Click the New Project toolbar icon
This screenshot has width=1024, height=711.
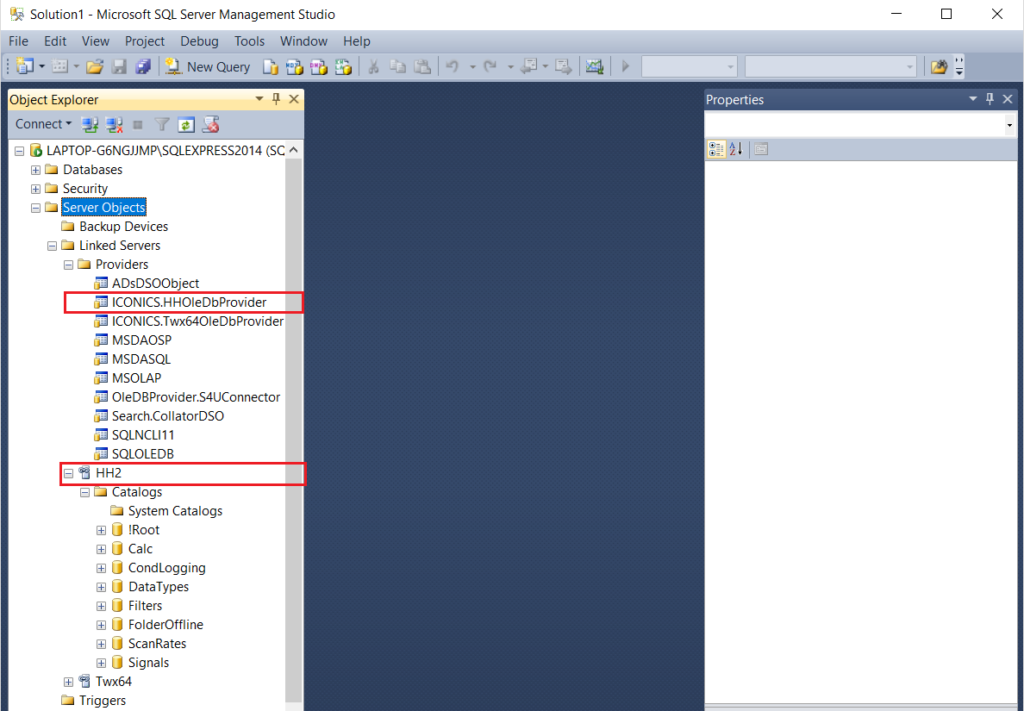[x=25, y=66]
